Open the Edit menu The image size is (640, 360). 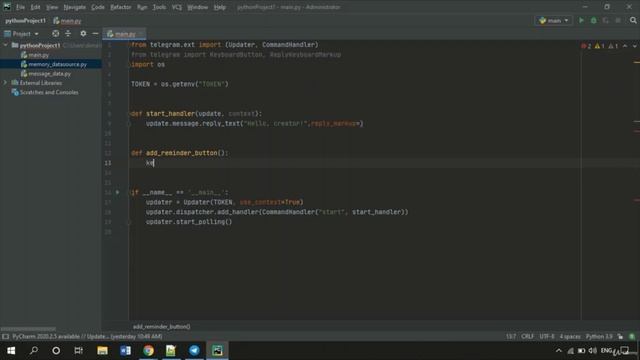pos(36,7)
